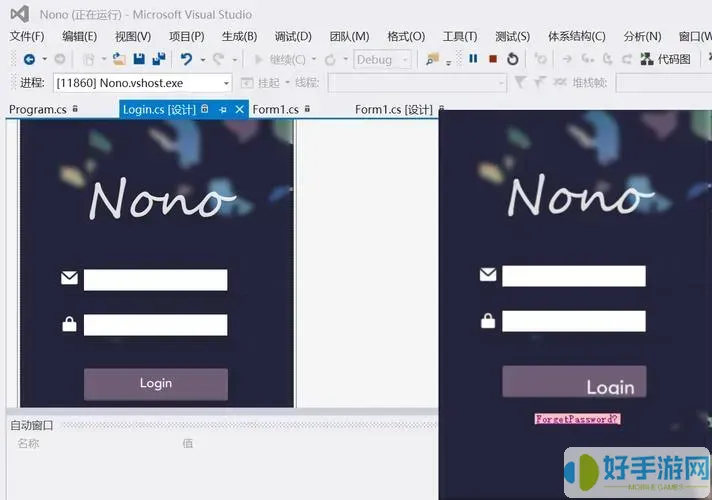This screenshot has width=712, height=500.
Task: Open the Code Map (代码图) tool
Action: [x=666, y=59]
